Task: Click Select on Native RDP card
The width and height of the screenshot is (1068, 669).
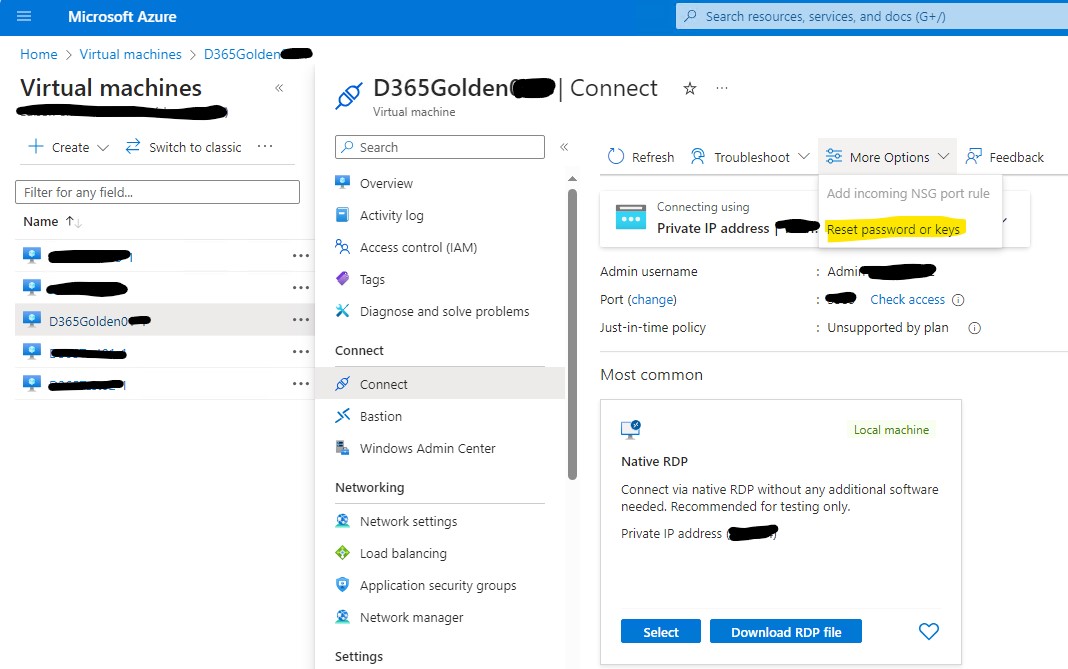Action: pyautogui.click(x=661, y=632)
